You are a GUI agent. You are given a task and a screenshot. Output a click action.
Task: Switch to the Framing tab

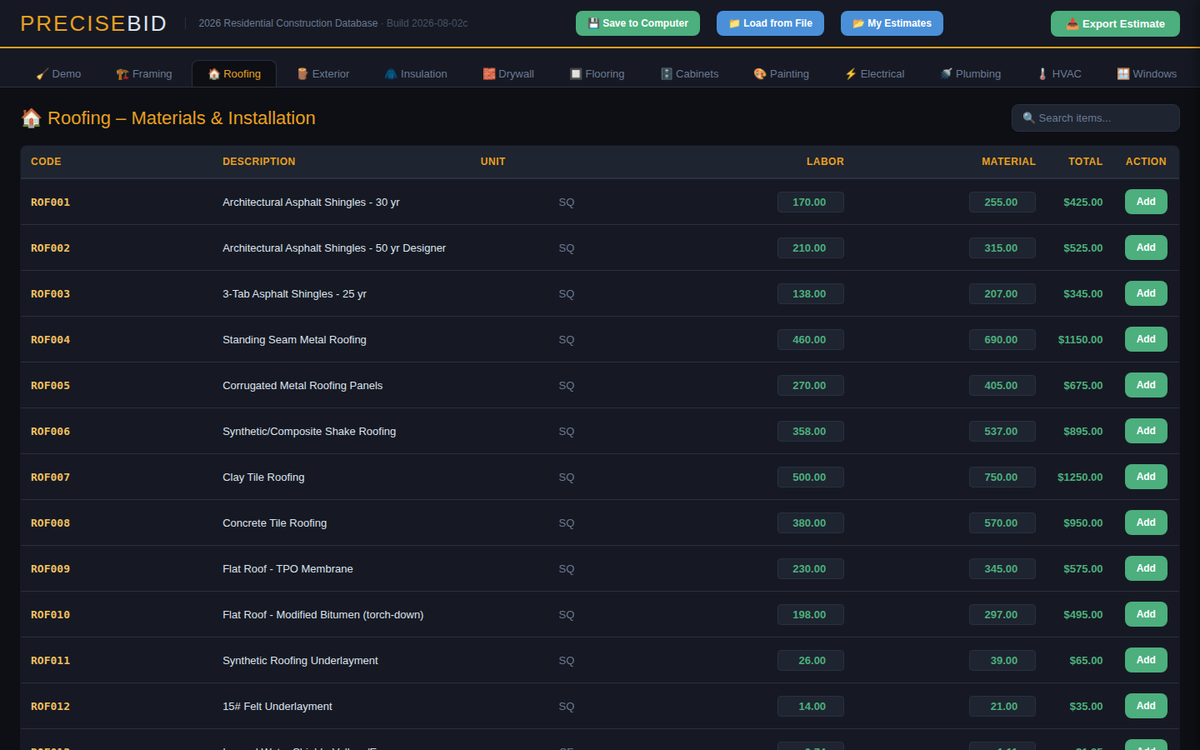click(144, 74)
